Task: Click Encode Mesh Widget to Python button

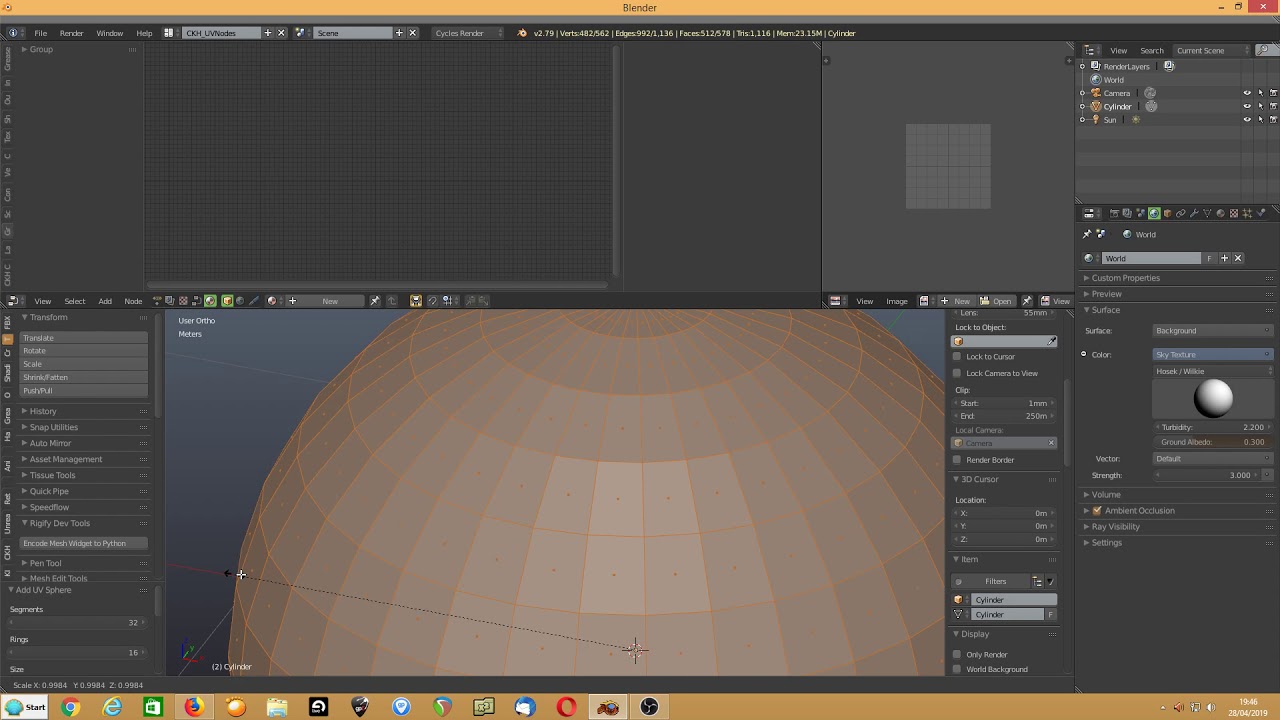Action: (x=84, y=543)
